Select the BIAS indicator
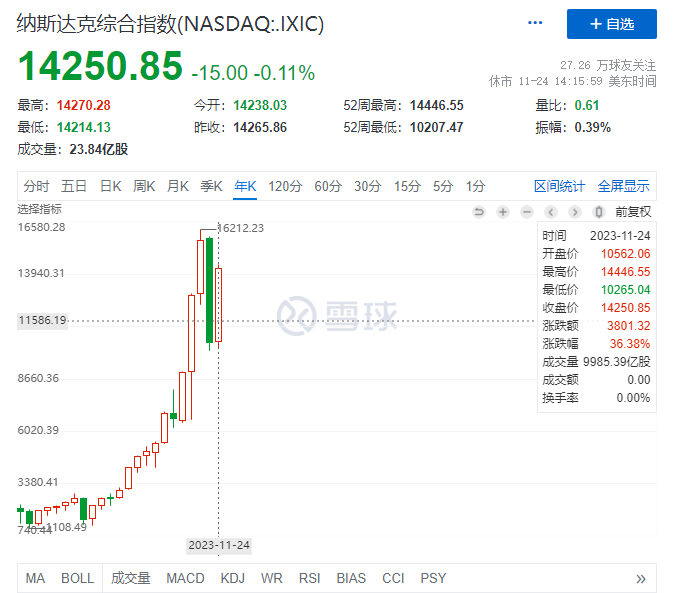Viewport: 678px width, 593px height. pos(351,578)
